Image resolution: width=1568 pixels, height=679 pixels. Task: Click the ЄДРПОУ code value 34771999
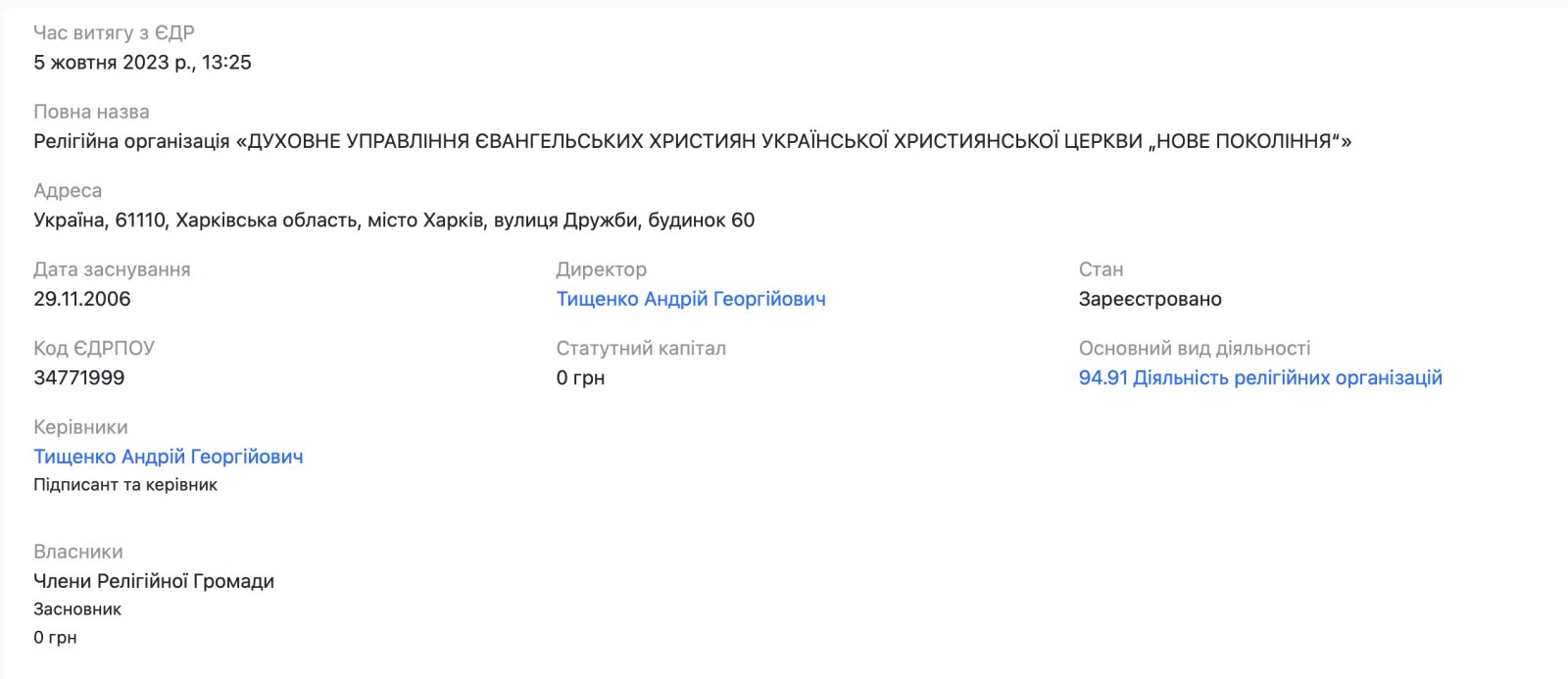pos(79,378)
